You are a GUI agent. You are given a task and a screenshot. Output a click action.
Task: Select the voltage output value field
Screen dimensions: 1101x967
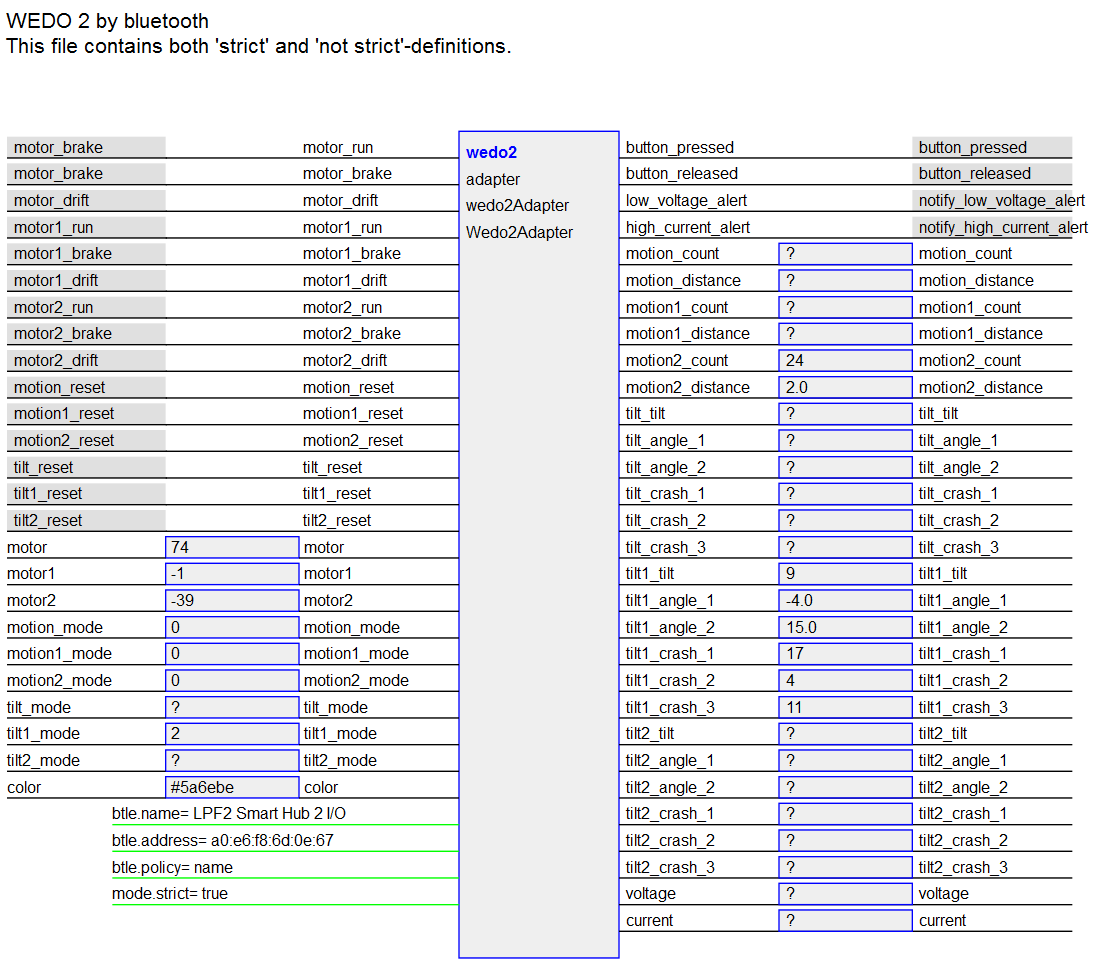point(845,894)
